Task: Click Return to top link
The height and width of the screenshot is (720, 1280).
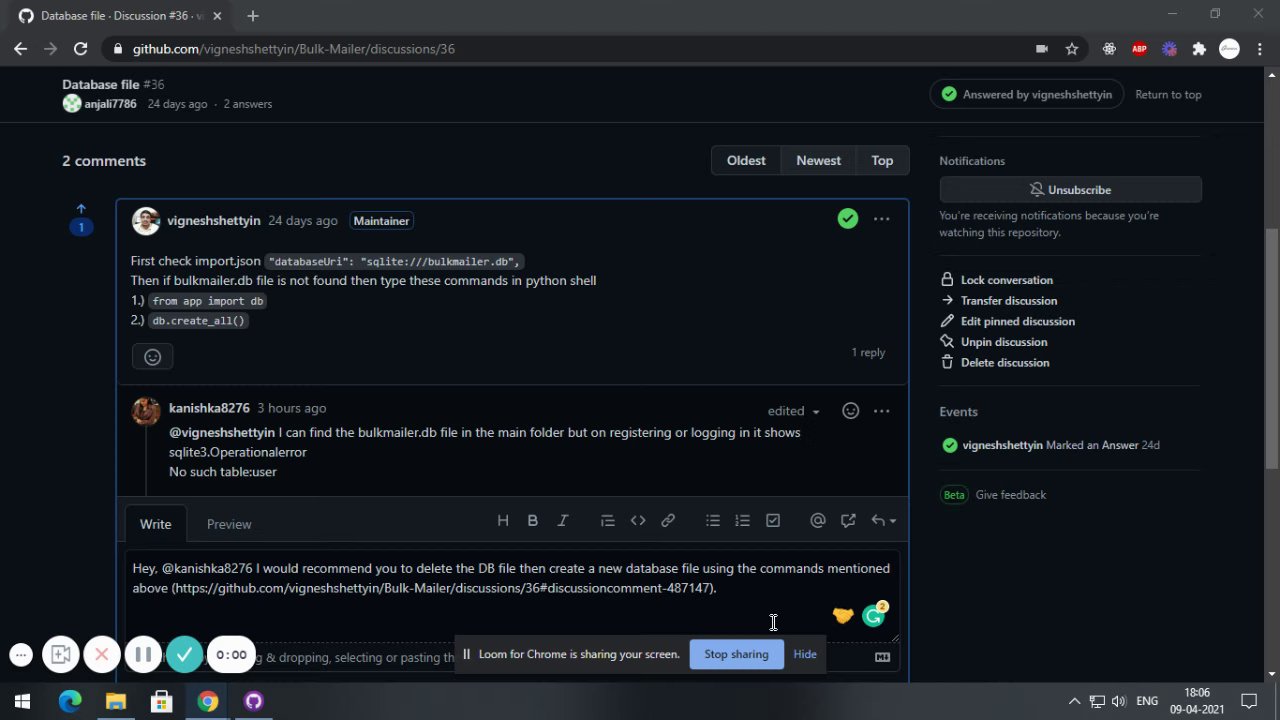Action: (x=1168, y=95)
